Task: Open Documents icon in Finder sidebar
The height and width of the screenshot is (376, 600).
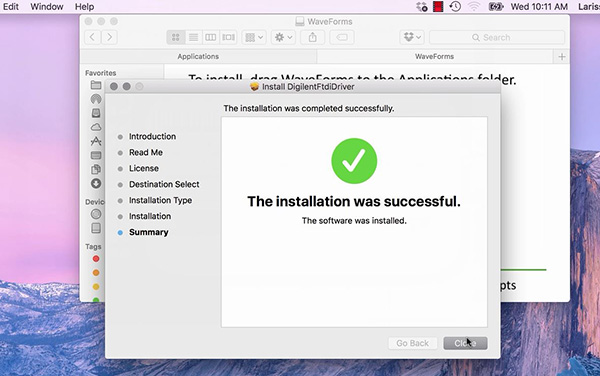Action: pyautogui.click(x=96, y=169)
